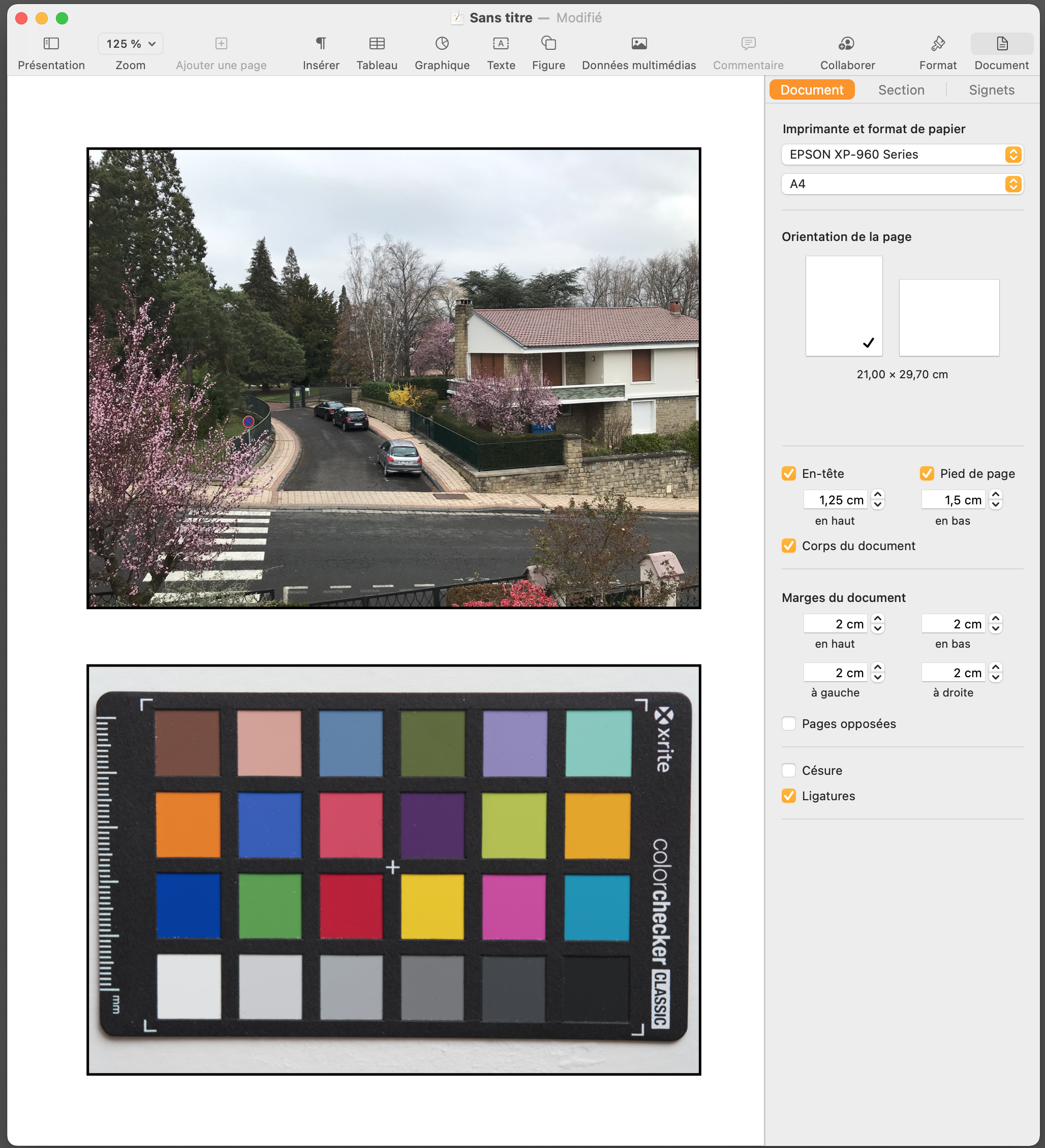Open the Collaborer sharing icon
The height and width of the screenshot is (1148, 1045).
[847, 43]
